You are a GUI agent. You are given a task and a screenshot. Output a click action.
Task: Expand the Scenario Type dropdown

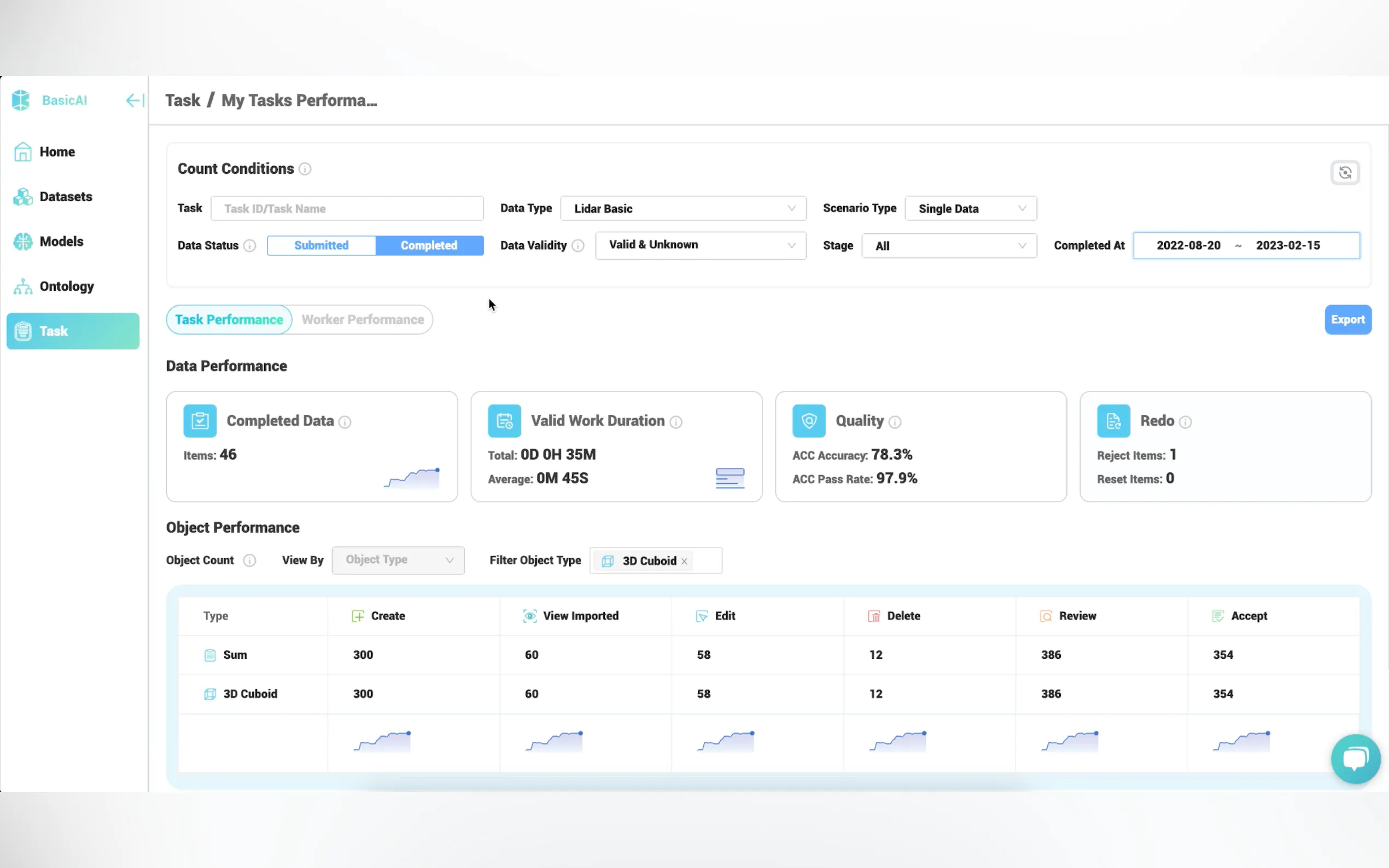(x=971, y=209)
